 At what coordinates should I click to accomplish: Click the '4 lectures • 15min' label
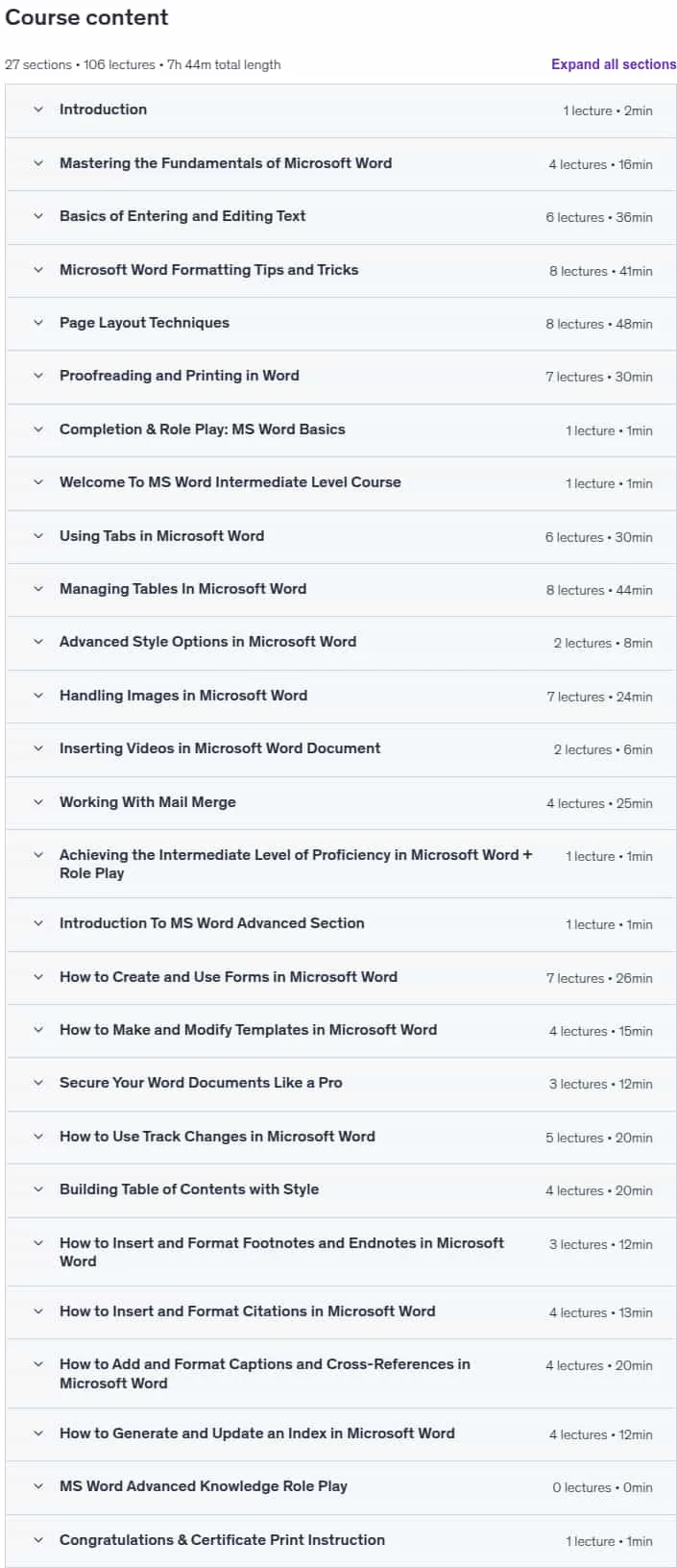(600, 1031)
